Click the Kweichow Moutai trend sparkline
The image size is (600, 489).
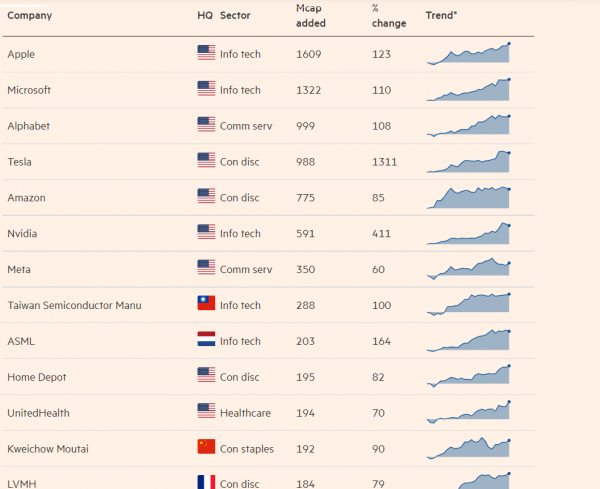(468, 448)
